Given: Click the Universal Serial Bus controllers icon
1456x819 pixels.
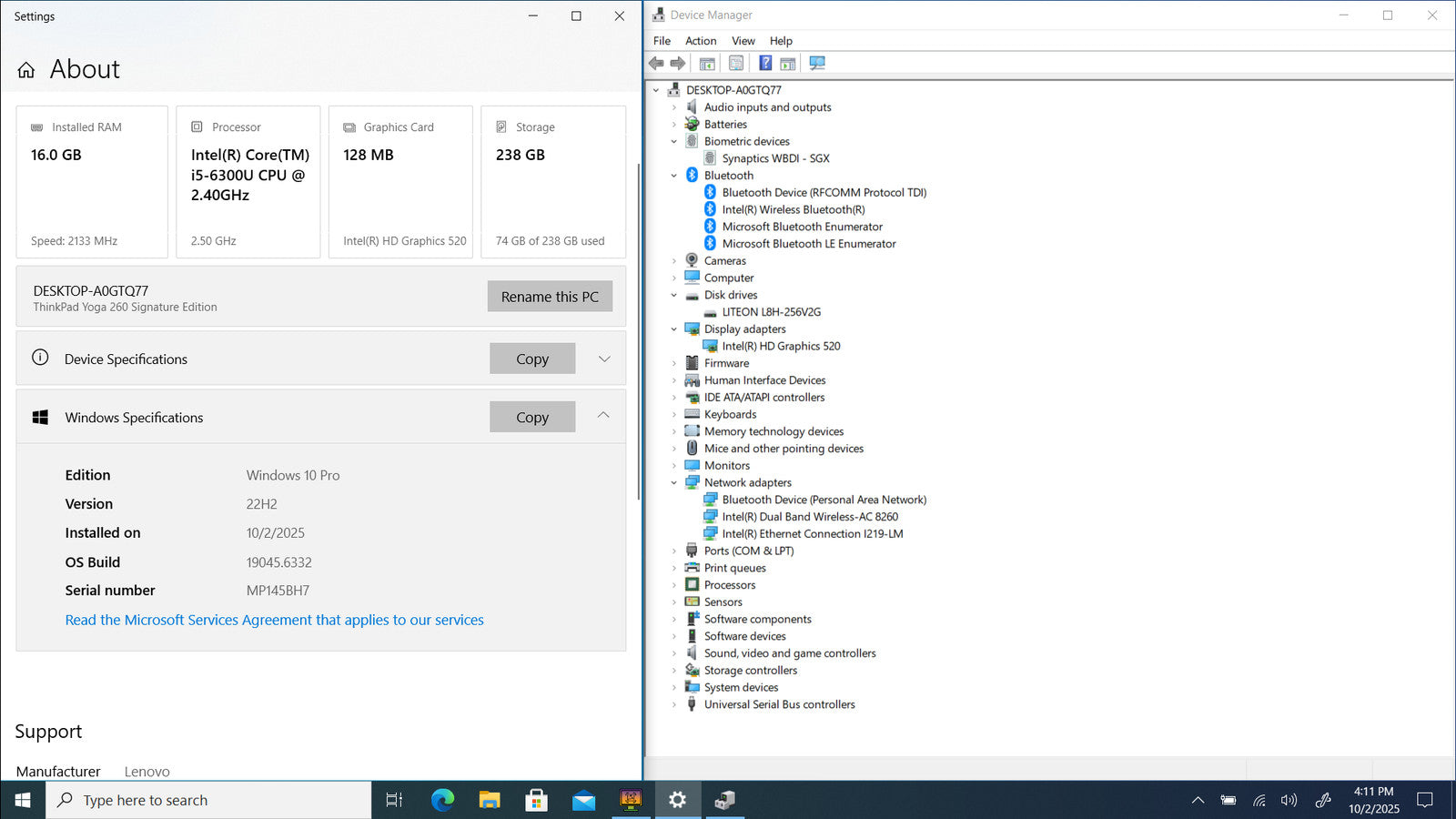Looking at the screenshot, I should [x=692, y=704].
